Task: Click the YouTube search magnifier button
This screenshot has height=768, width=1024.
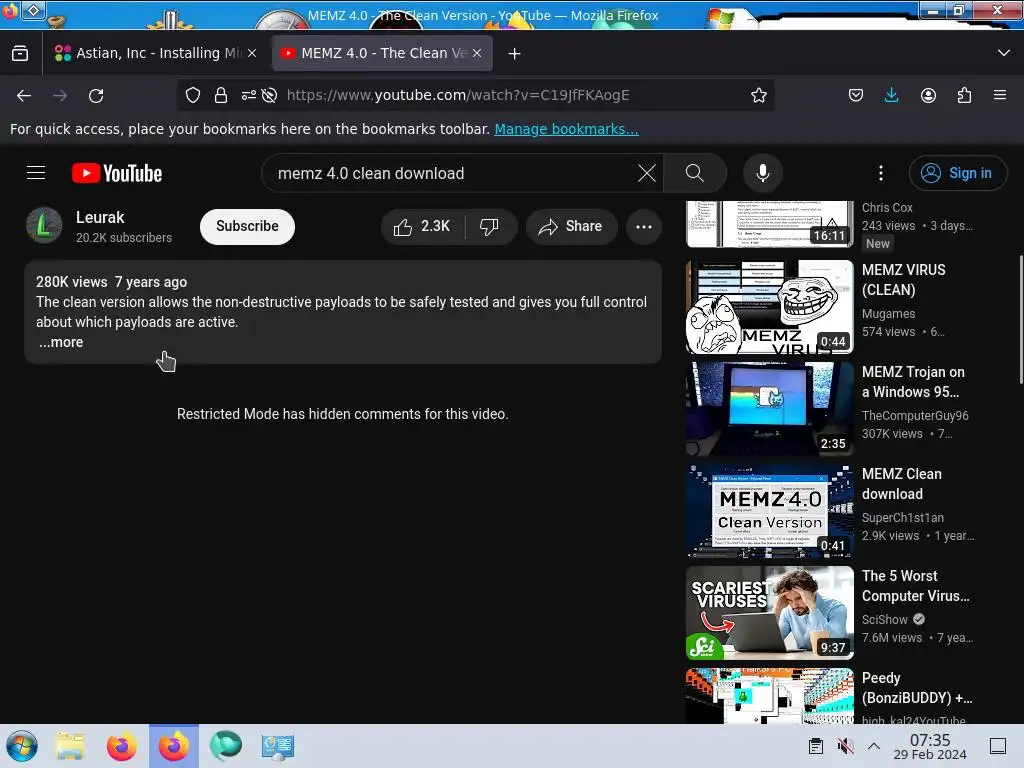Action: [x=695, y=173]
